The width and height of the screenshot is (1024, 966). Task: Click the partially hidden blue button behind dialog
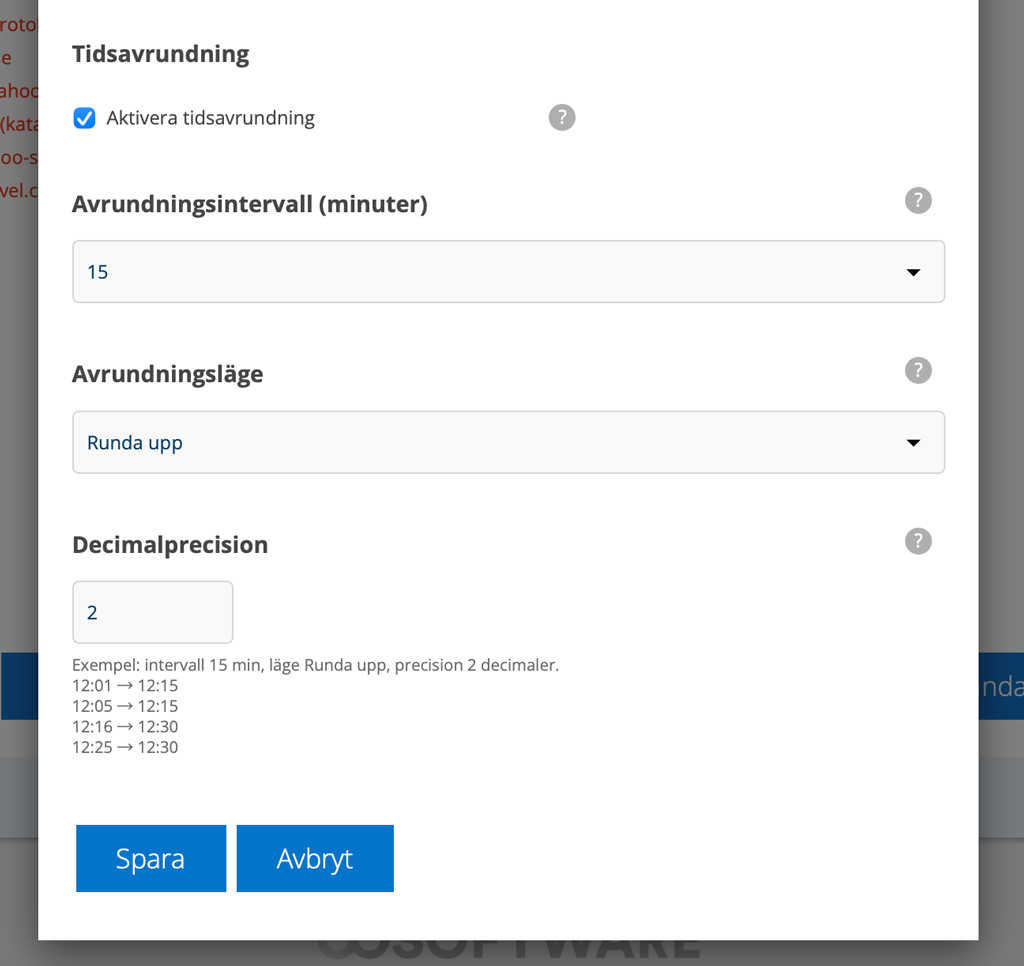pos(1000,686)
